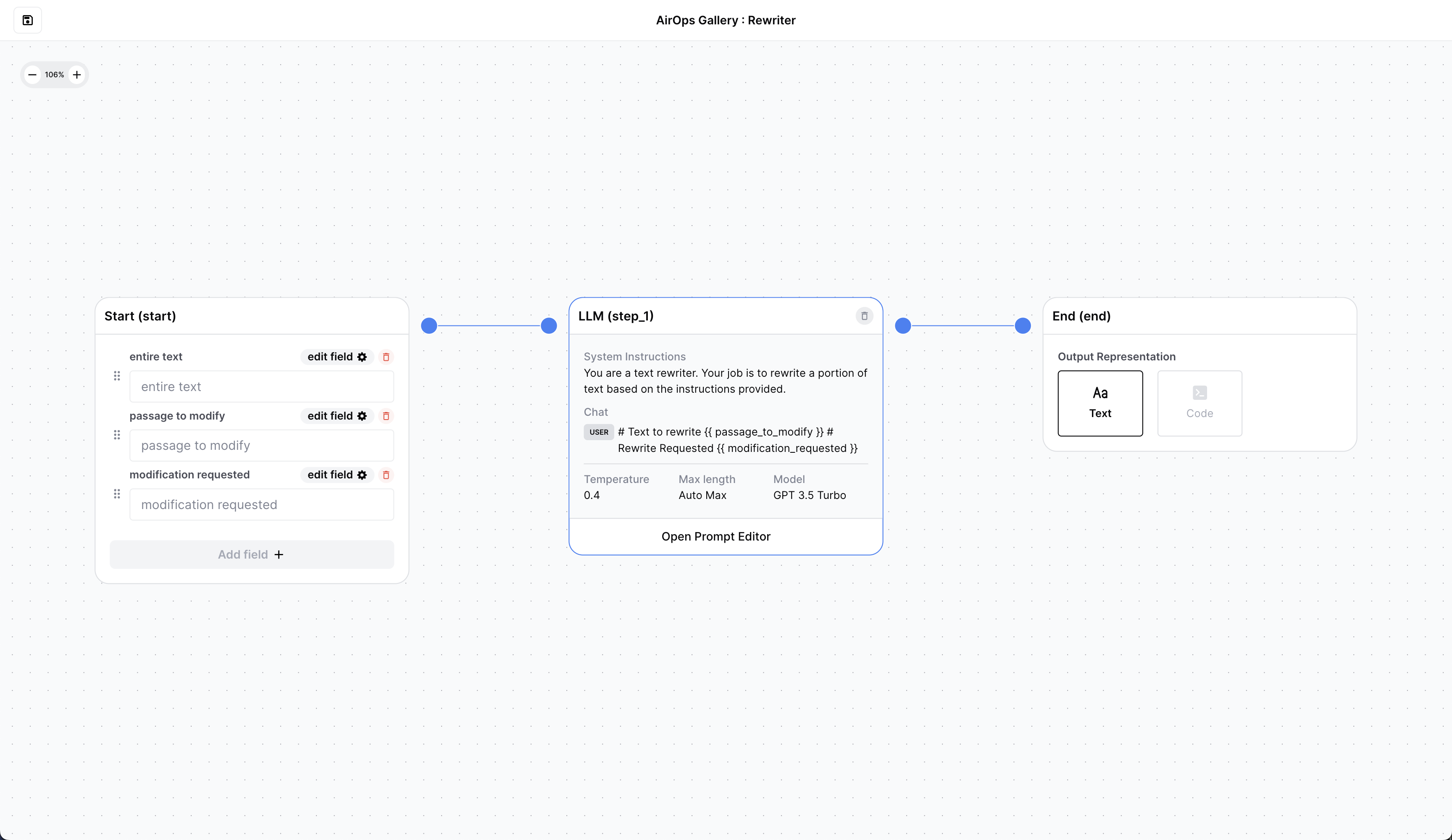Select Text output representation
The width and height of the screenshot is (1452, 840).
pos(1100,403)
